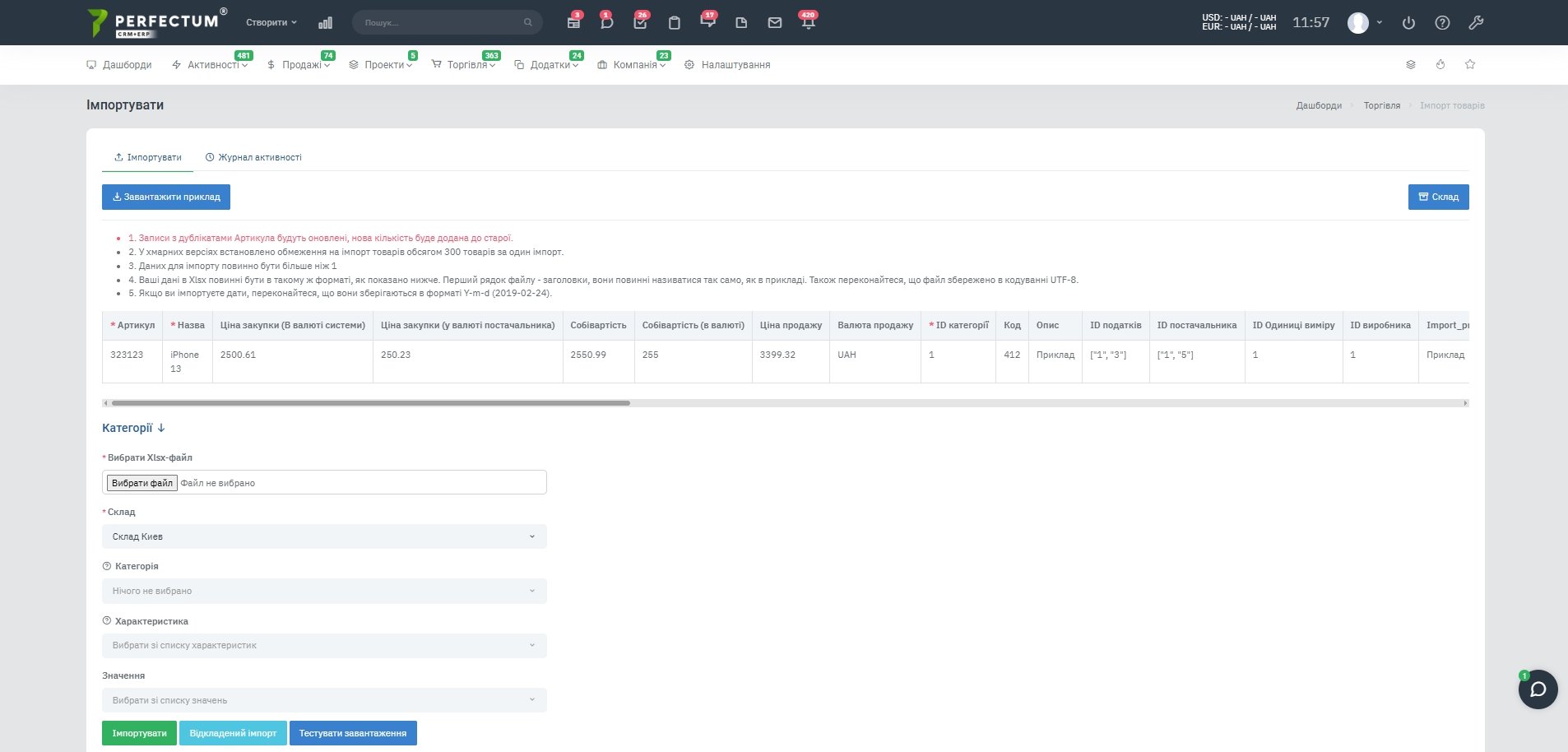Expand the Склад warehouse dropdown
This screenshot has height=752, width=1568.
pos(324,536)
